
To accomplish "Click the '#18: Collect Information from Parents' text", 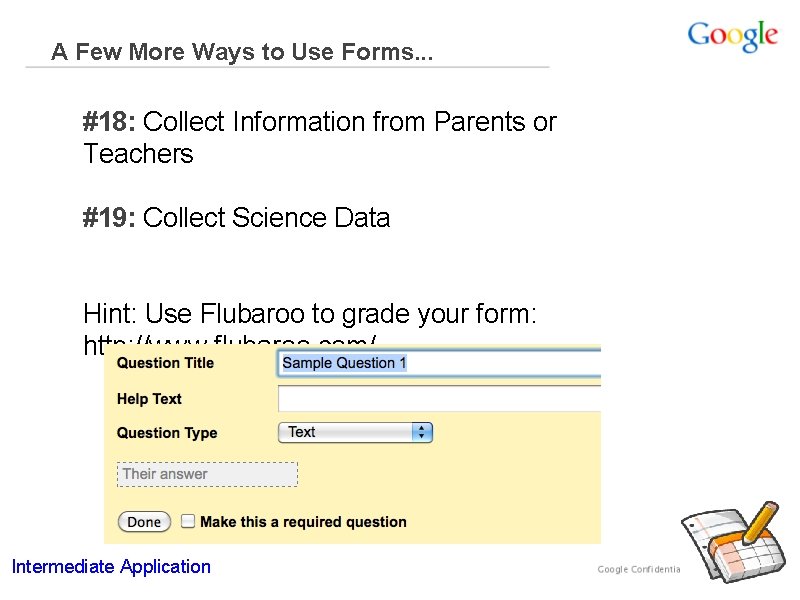I will click(x=319, y=123).
